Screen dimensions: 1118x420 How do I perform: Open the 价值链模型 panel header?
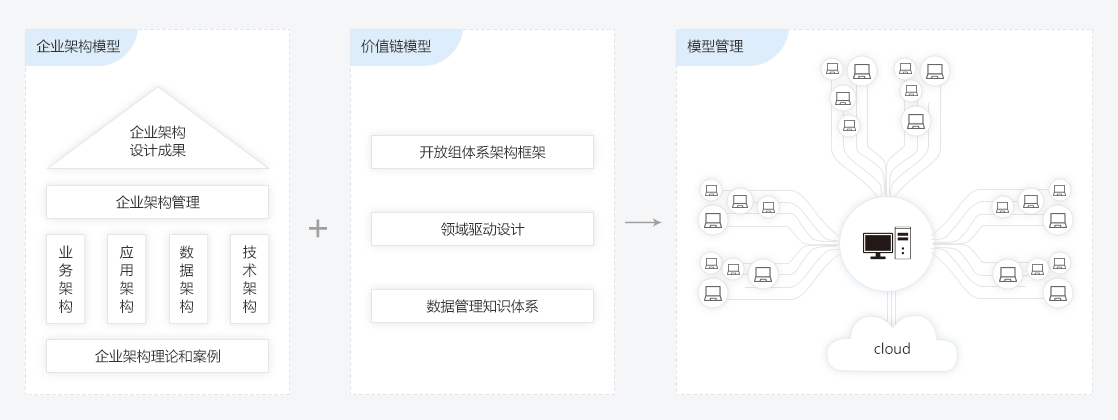pos(397,46)
